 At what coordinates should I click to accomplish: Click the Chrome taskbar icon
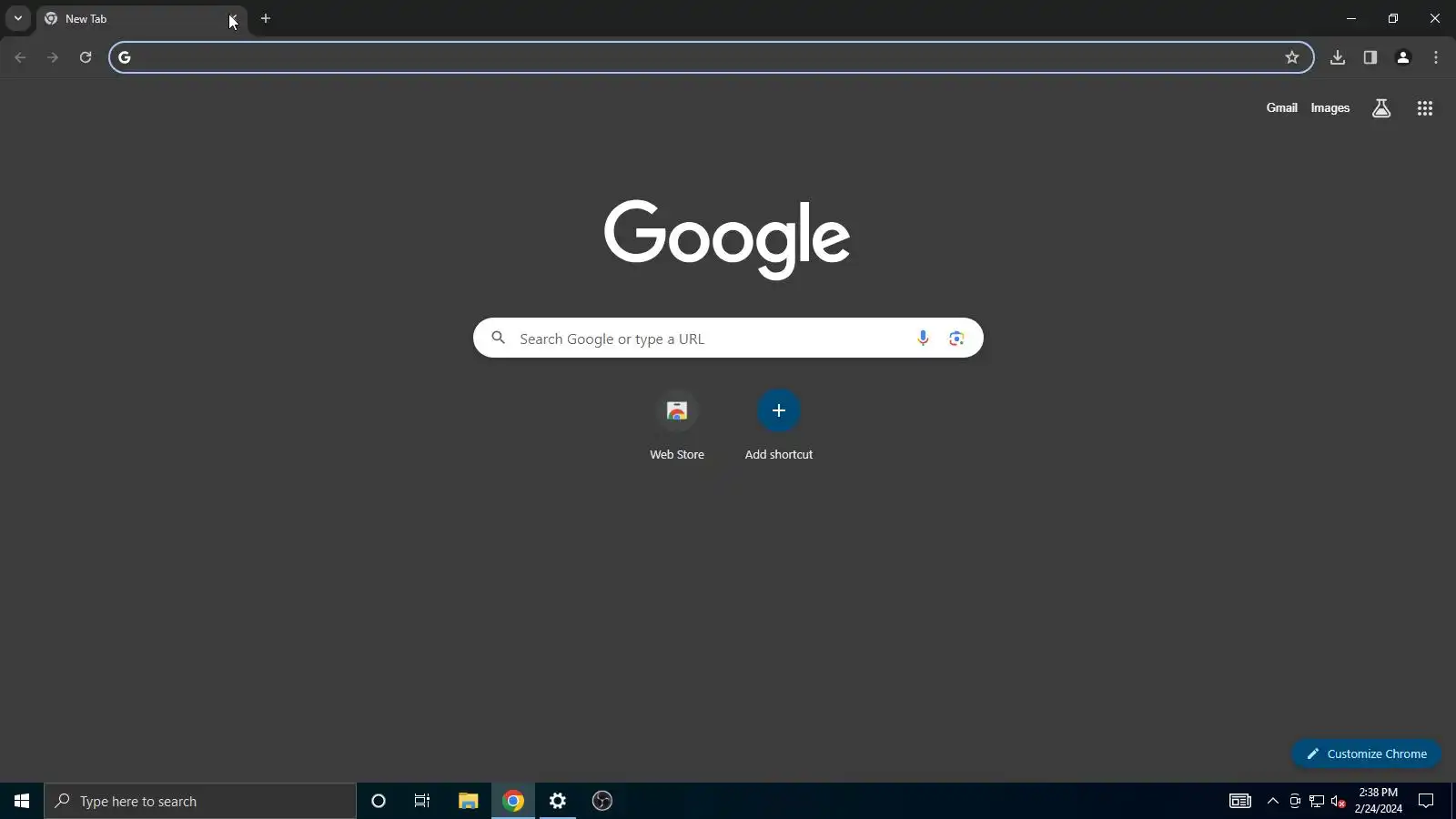coord(513,801)
